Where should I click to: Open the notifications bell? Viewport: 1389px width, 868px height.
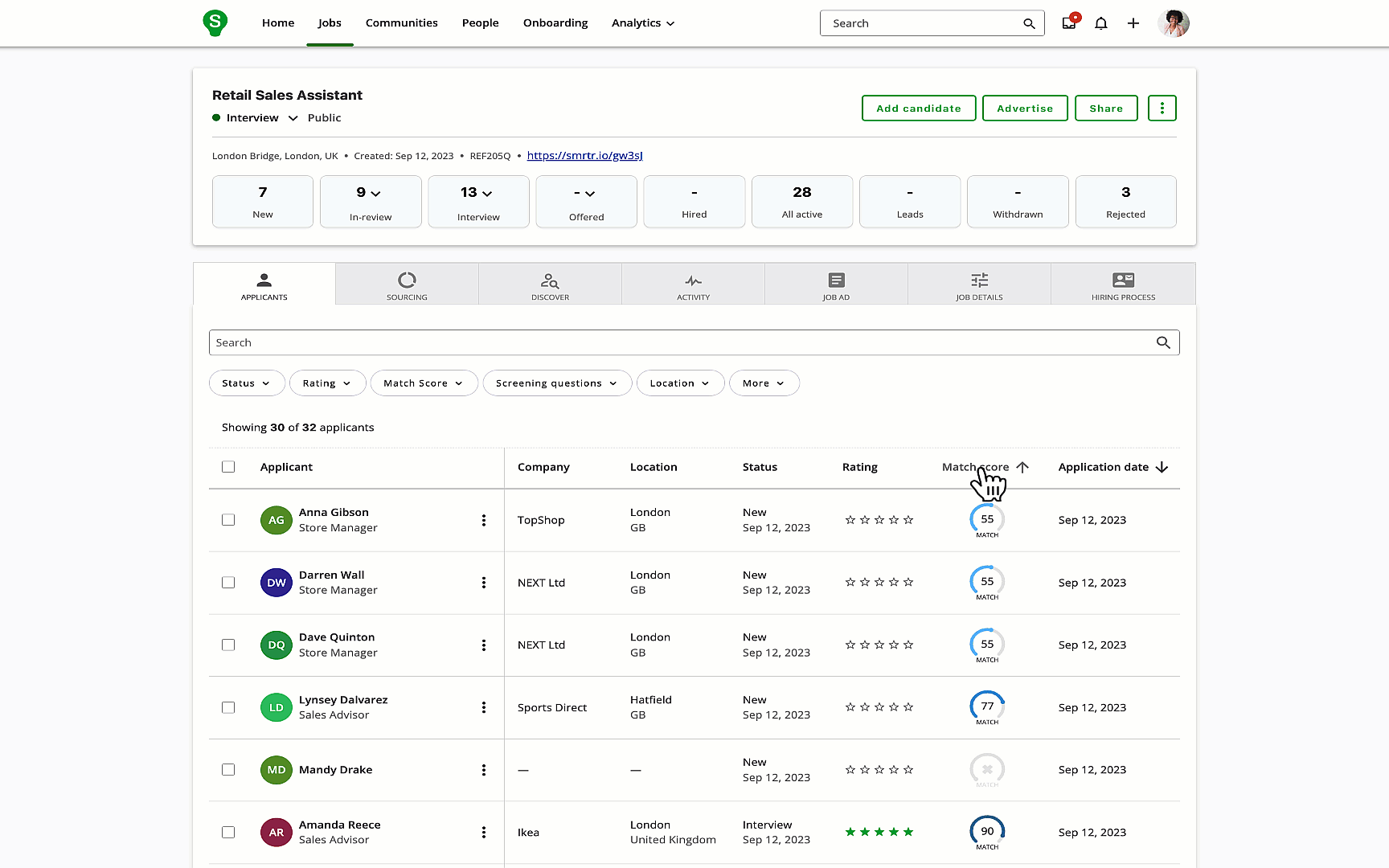1101,23
